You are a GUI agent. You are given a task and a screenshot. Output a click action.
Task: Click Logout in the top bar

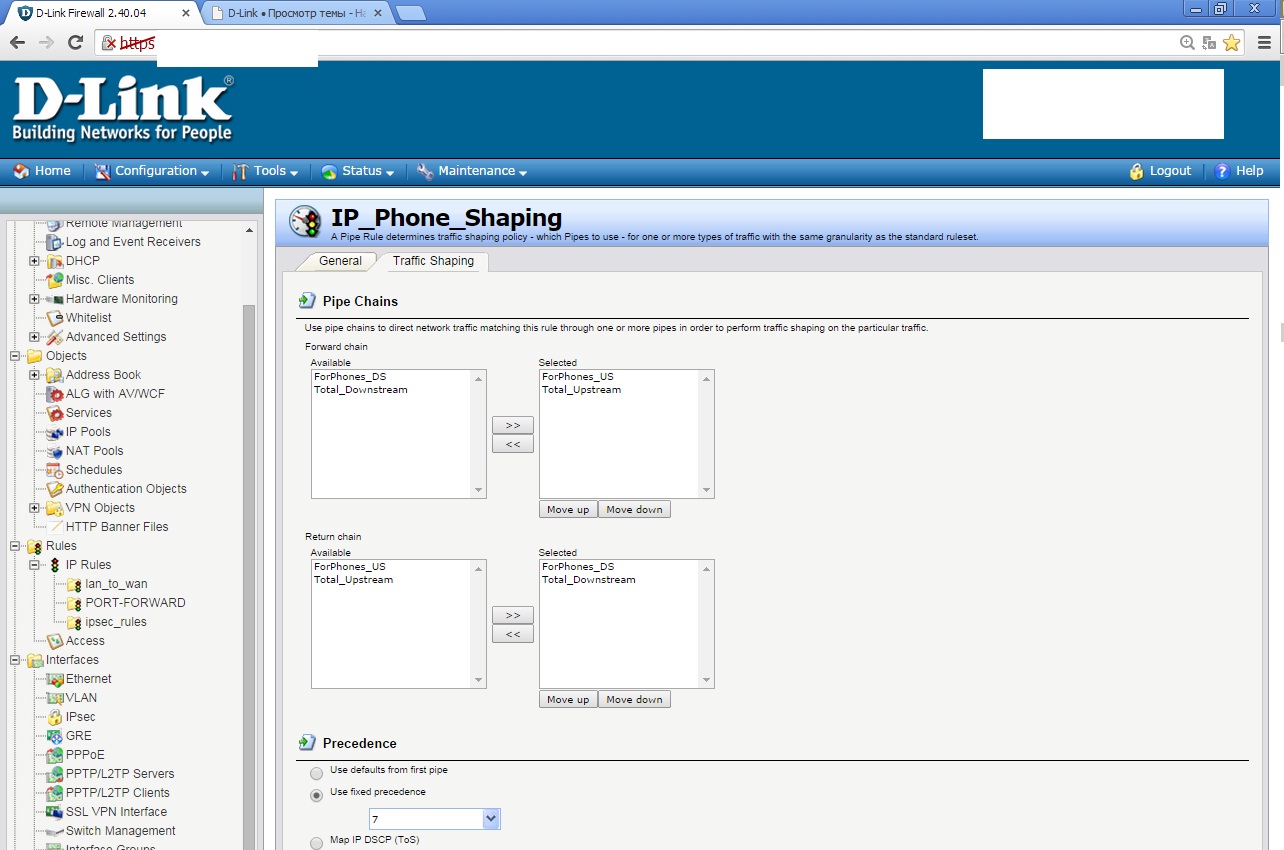click(x=1160, y=171)
